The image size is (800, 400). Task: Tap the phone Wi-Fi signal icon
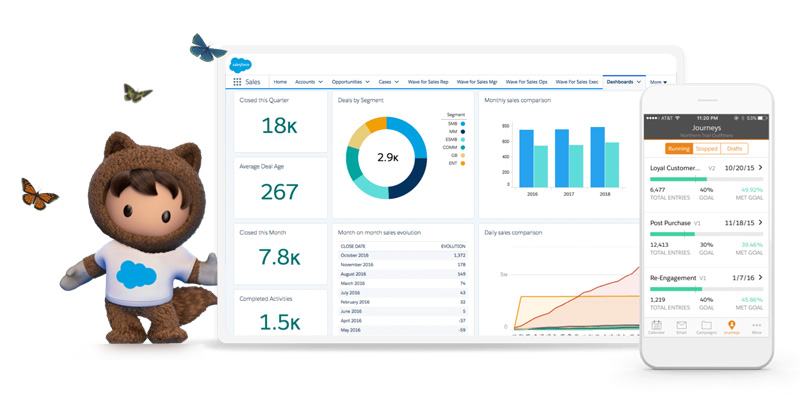[x=677, y=118]
